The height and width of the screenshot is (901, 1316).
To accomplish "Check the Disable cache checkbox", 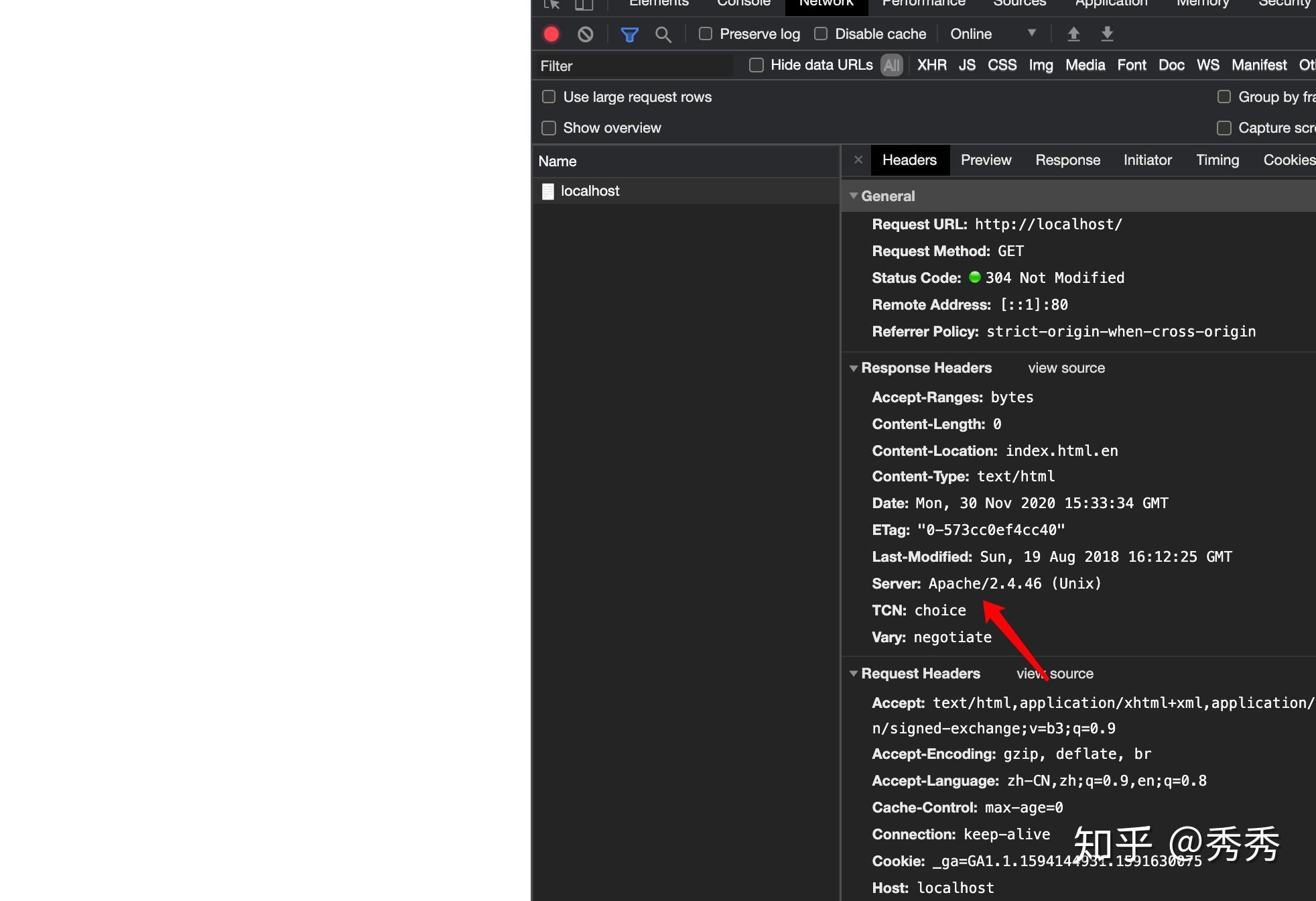I will (821, 34).
